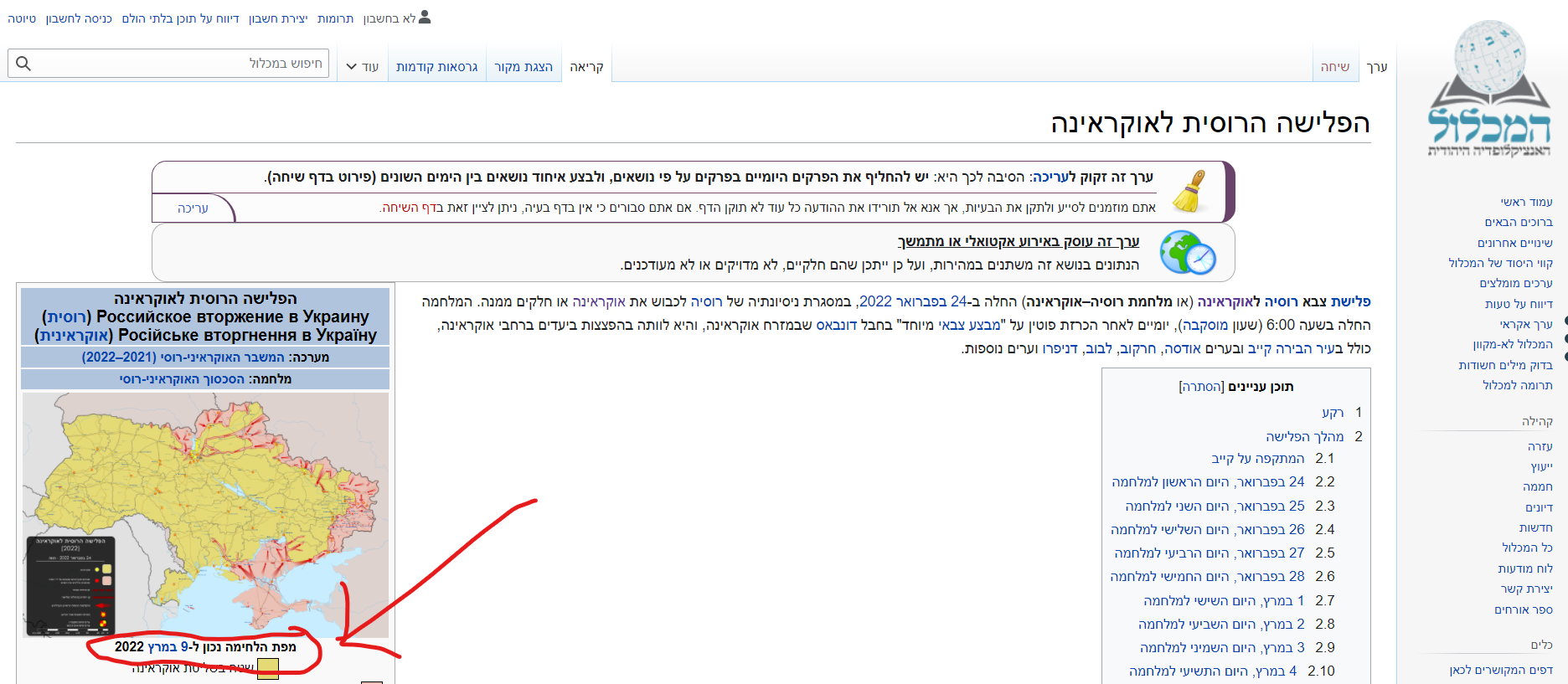Open sidebar link דיונים
Screen dimensions: 1568x684
click(1539, 507)
